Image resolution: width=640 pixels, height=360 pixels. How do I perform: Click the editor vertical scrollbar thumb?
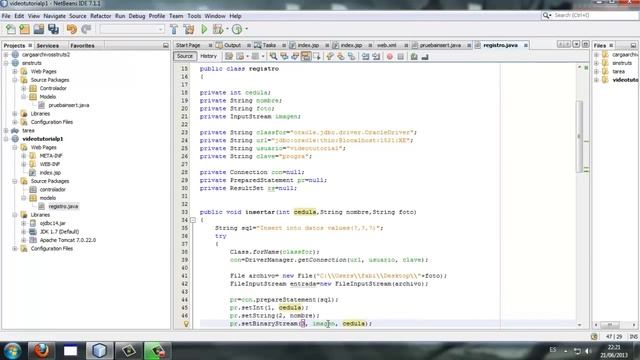[x=580, y=136]
